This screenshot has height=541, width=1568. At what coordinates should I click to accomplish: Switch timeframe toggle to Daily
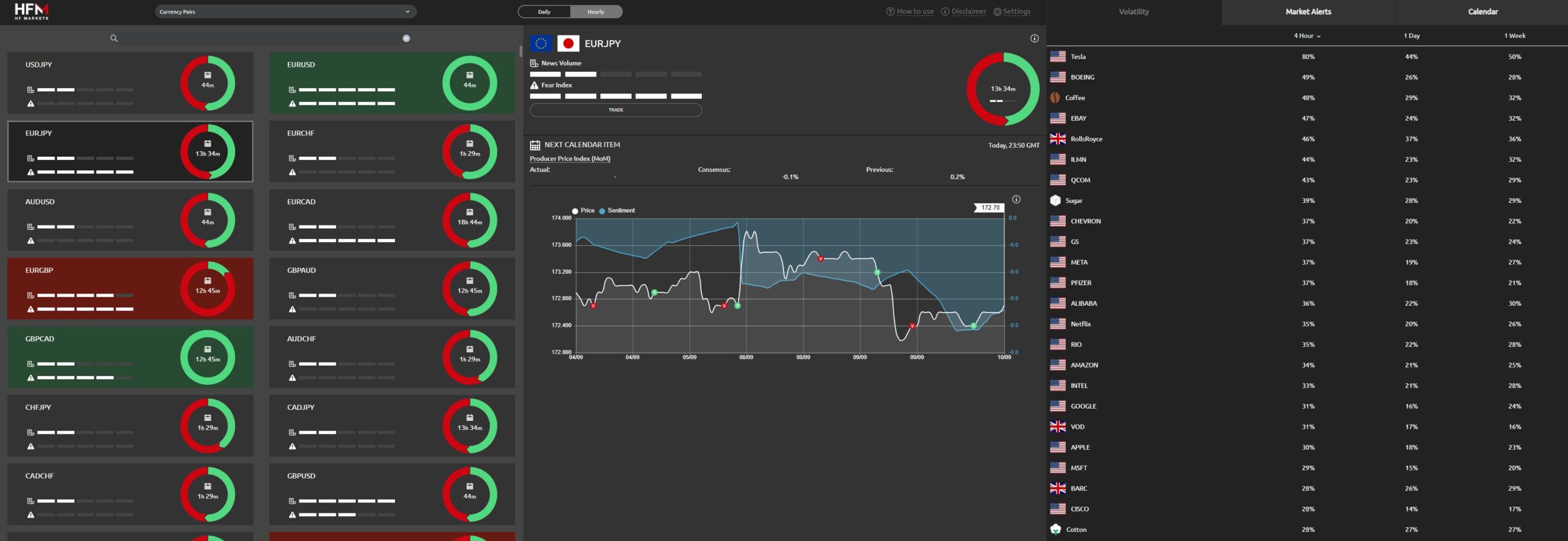pyautogui.click(x=545, y=12)
